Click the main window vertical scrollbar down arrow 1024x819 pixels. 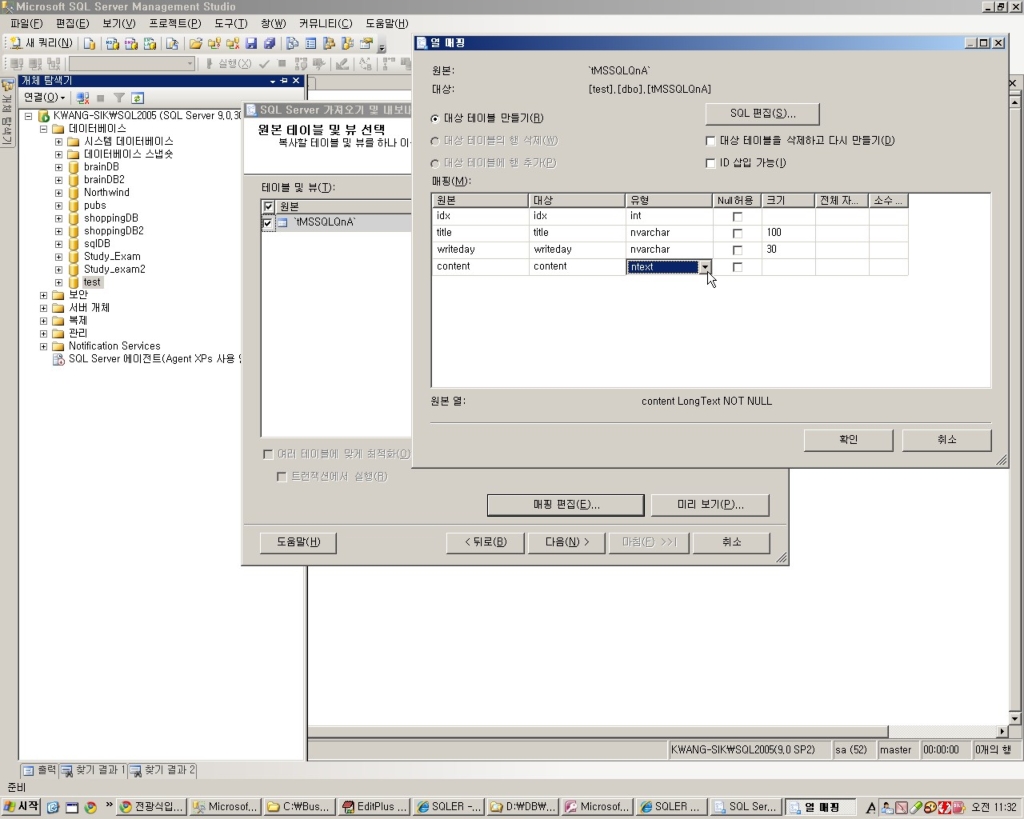(x=1014, y=718)
